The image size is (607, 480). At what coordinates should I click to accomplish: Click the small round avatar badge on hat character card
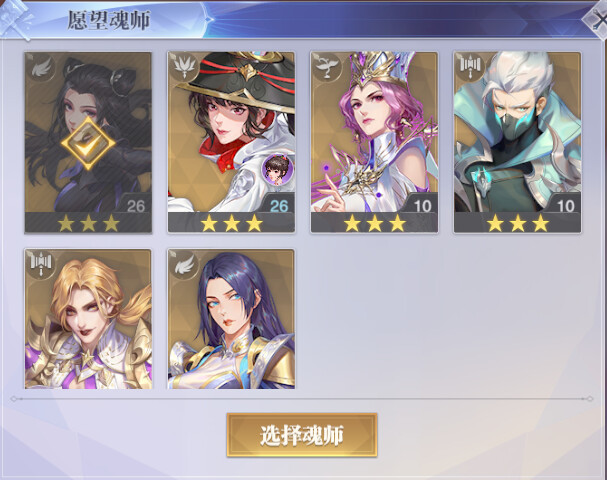pos(276,169)
